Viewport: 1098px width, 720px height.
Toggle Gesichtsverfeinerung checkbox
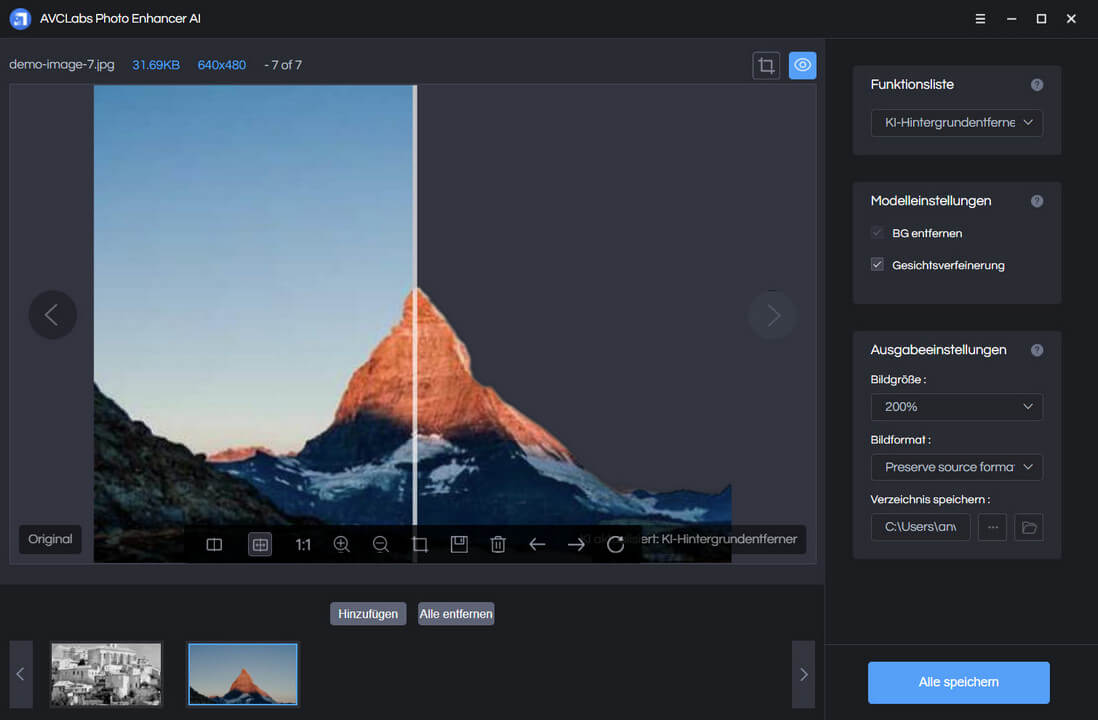coord(877,264)
